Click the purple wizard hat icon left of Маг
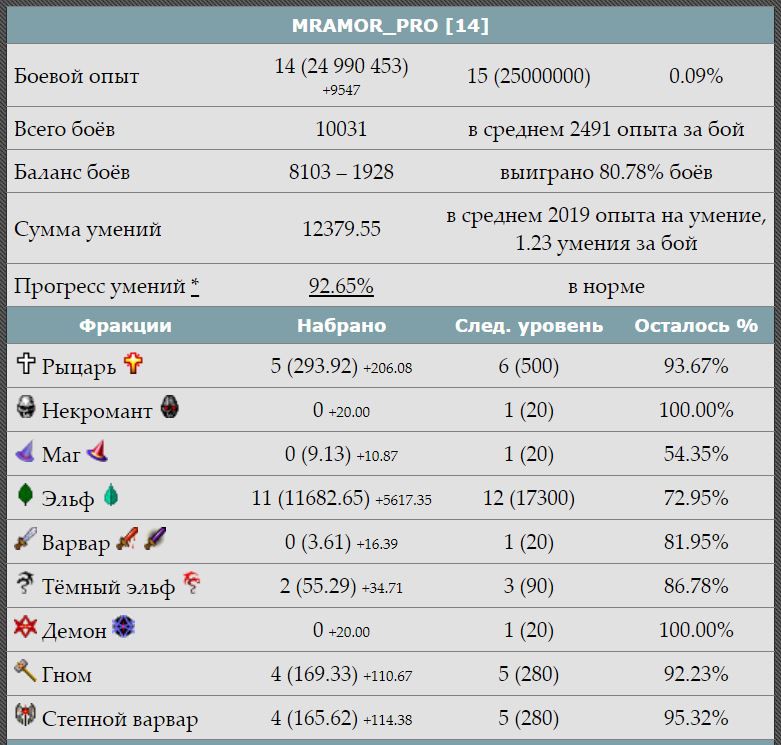 click(26, 453)
